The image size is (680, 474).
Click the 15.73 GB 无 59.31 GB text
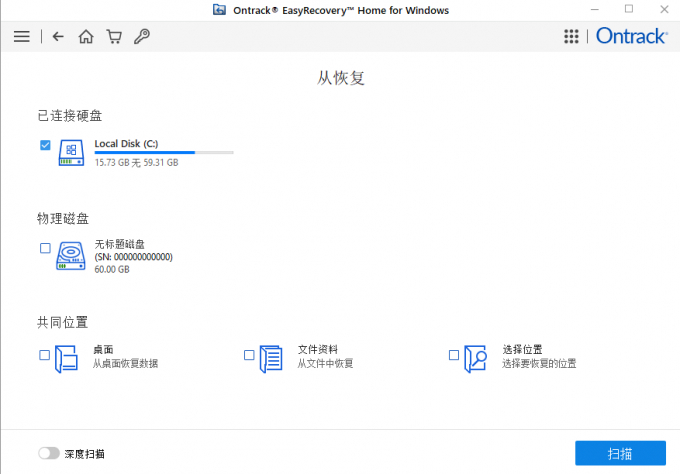(137, 163)
